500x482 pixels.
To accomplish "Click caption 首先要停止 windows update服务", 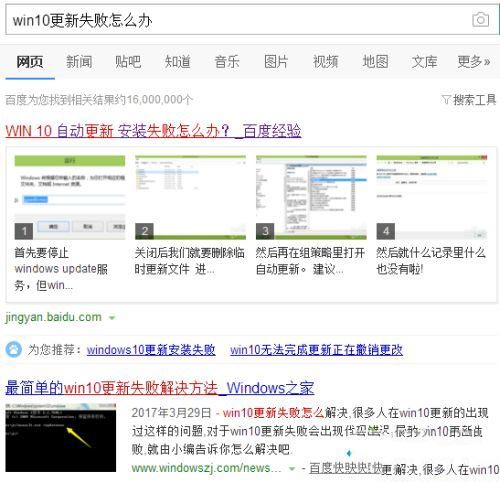I will [61, 269].
